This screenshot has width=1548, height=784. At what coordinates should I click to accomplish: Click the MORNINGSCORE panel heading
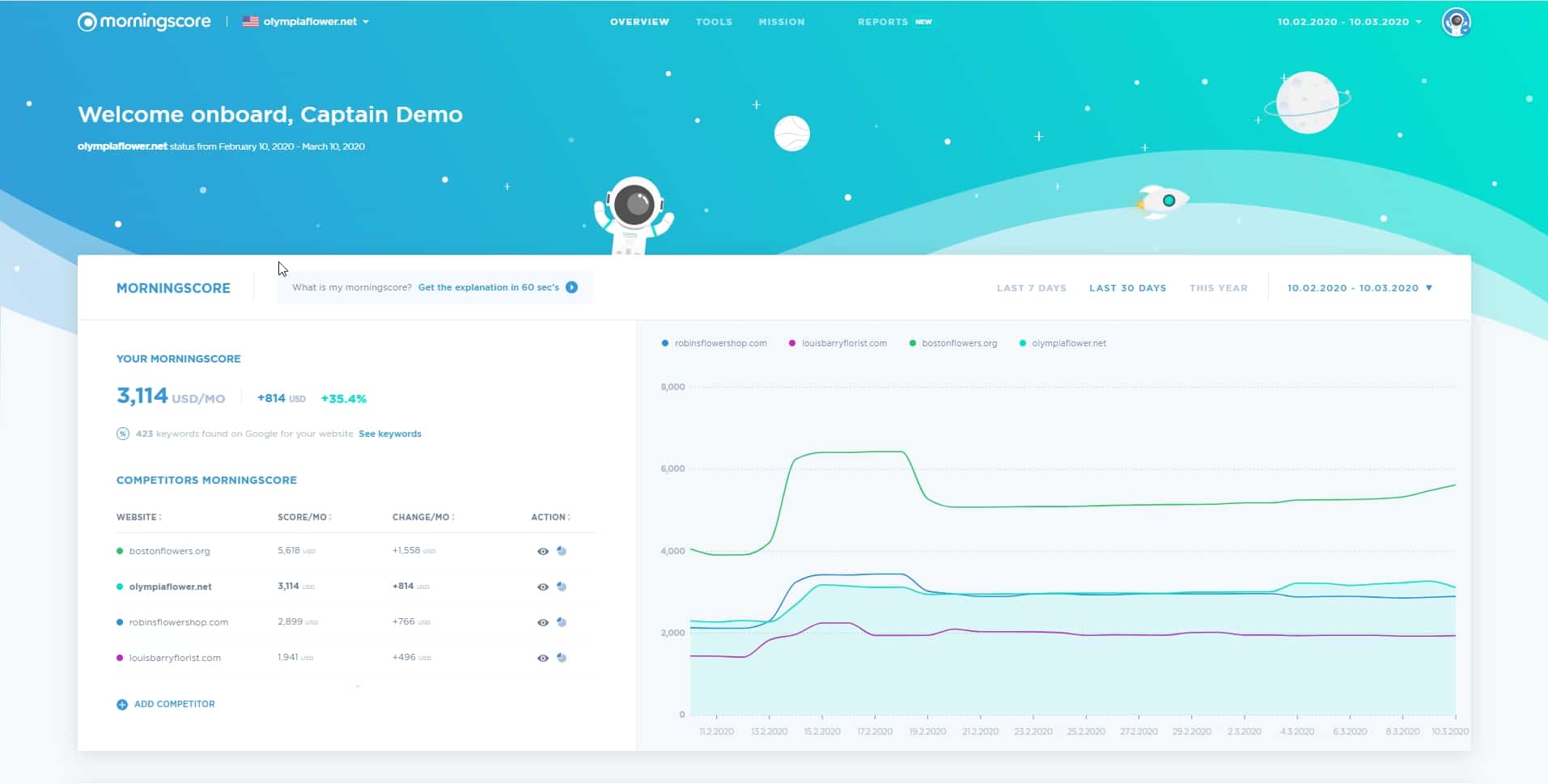pyautogui.click(x=173, y=288)
